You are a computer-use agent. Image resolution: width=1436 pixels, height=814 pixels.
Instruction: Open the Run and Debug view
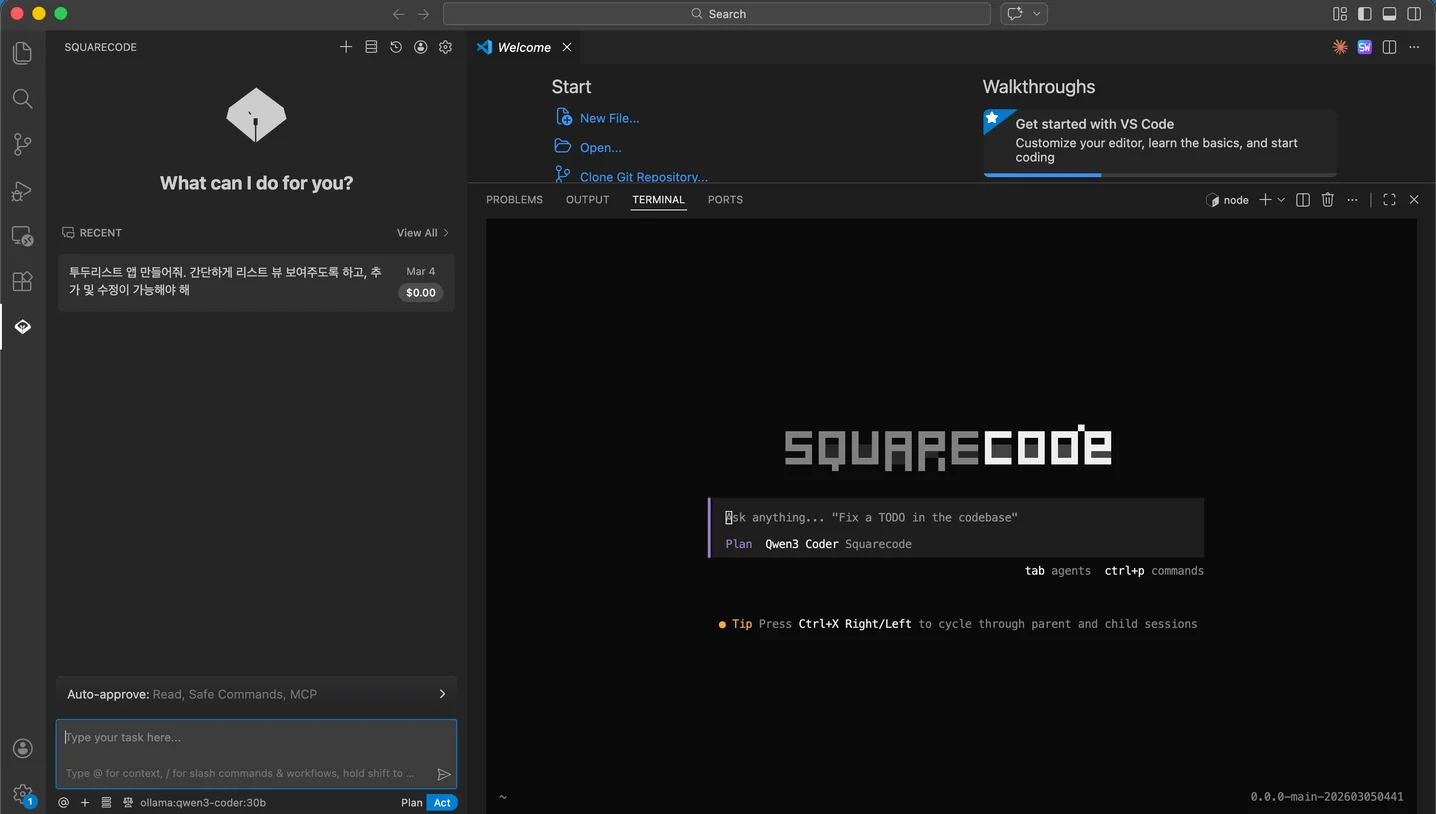[x=22, y=191]
